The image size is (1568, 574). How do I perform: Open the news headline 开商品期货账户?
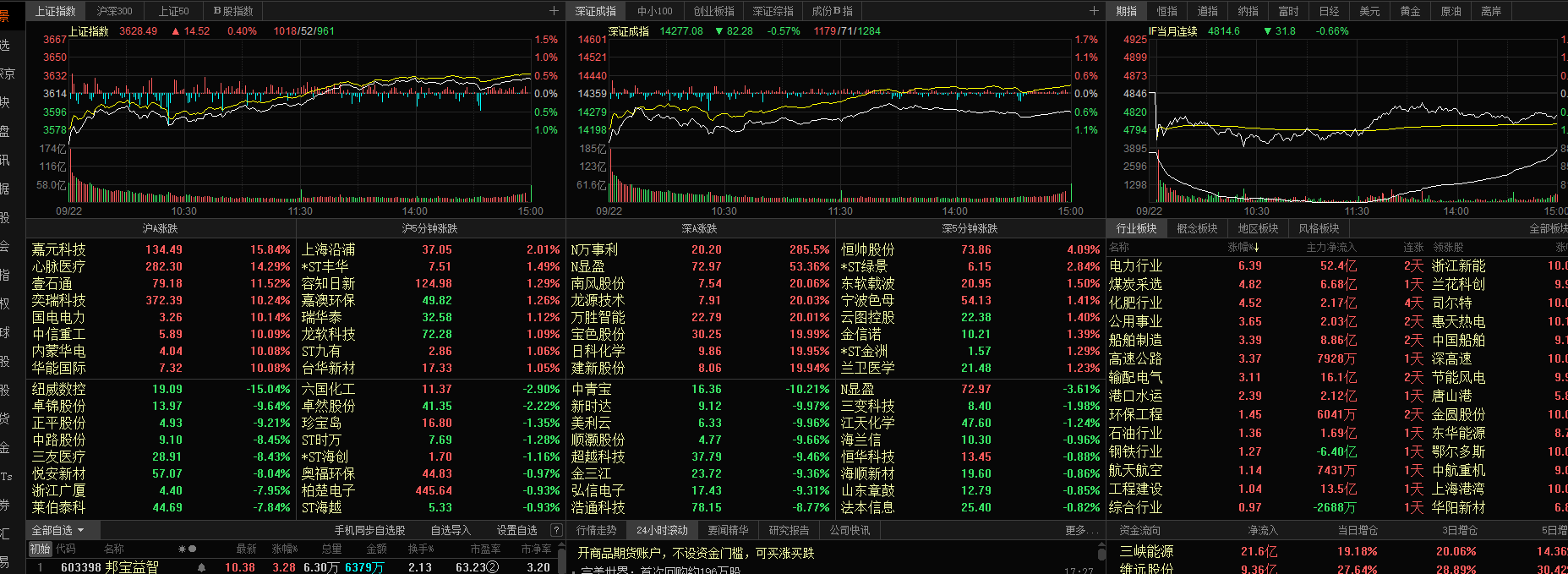point(696,553)
